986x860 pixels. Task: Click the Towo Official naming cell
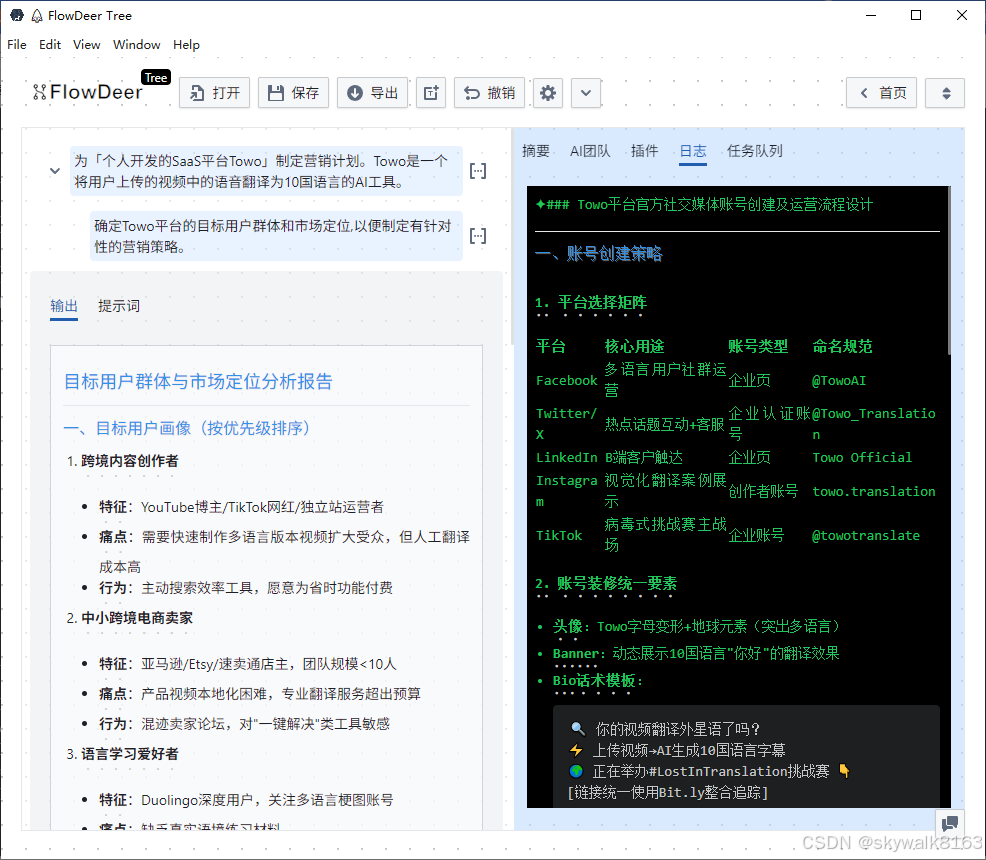[x=862, y=458]
